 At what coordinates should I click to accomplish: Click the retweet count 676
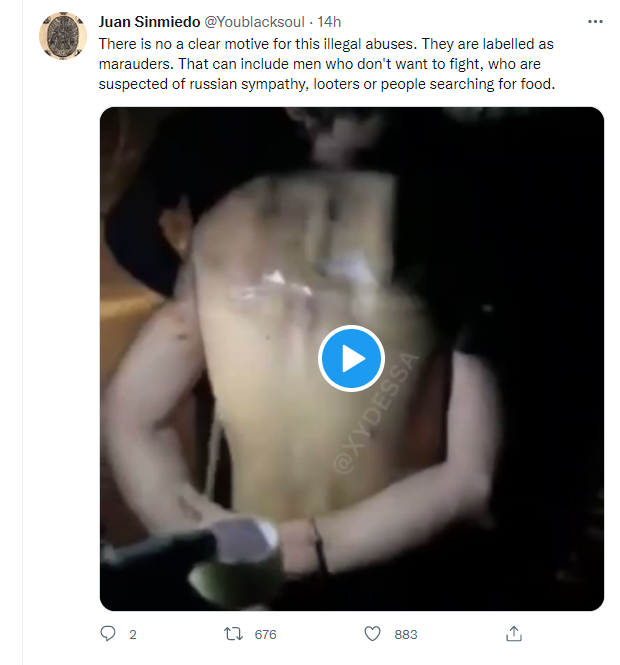[265, 634]
